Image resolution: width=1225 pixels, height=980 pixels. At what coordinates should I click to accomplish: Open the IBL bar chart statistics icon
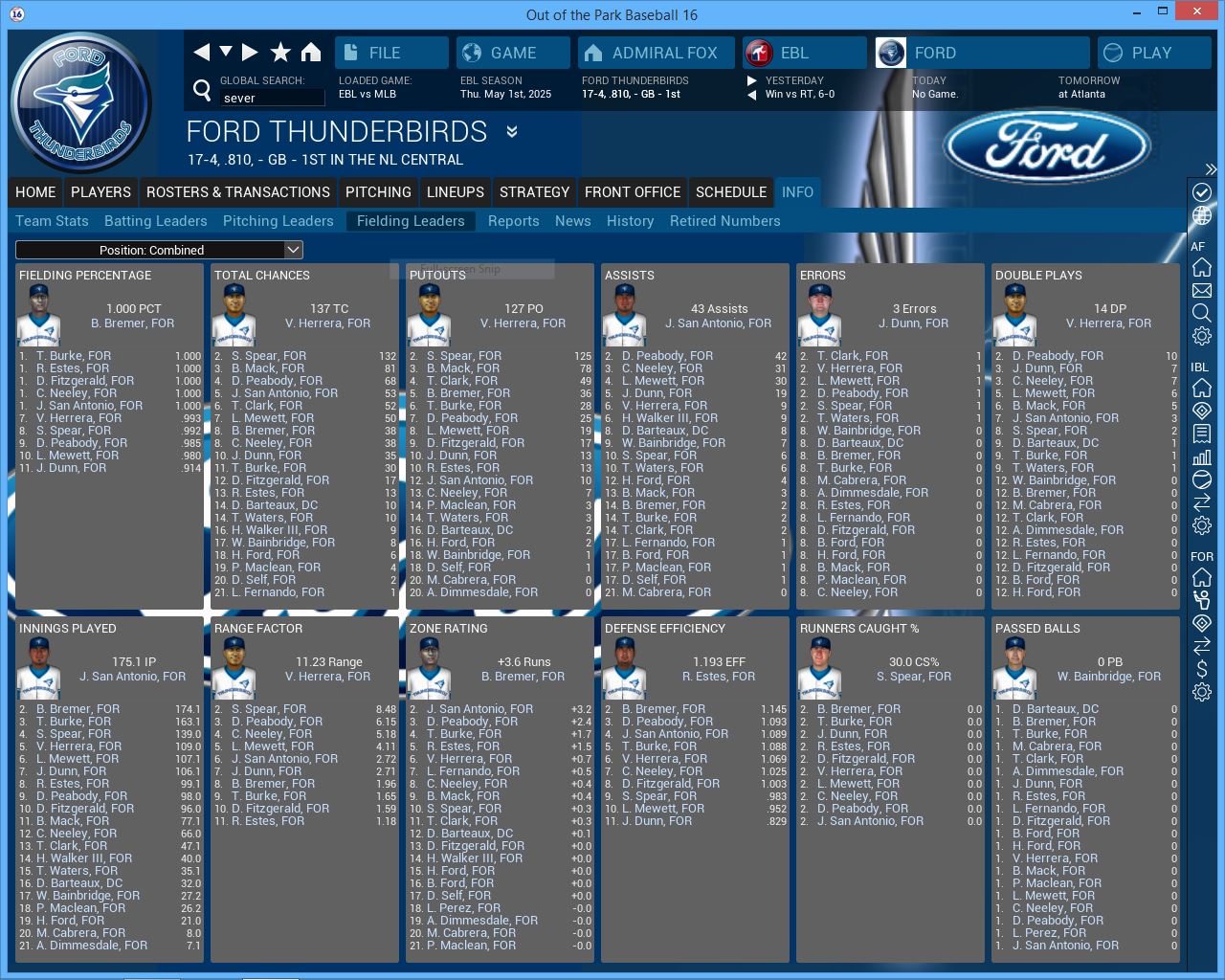pyautogui.click(x=1202, y=457)
